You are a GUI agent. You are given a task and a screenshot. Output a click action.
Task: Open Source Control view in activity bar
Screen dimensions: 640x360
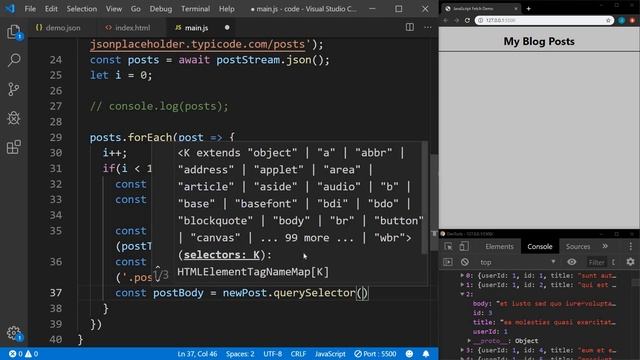coord(14,89)
